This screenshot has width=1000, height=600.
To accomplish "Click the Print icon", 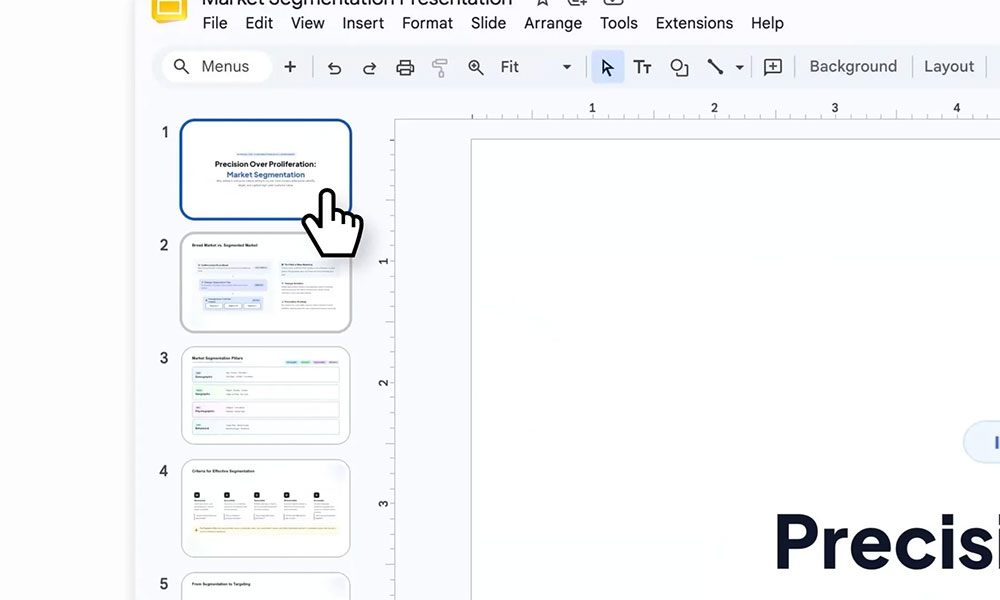I will [x=405, y=67].
